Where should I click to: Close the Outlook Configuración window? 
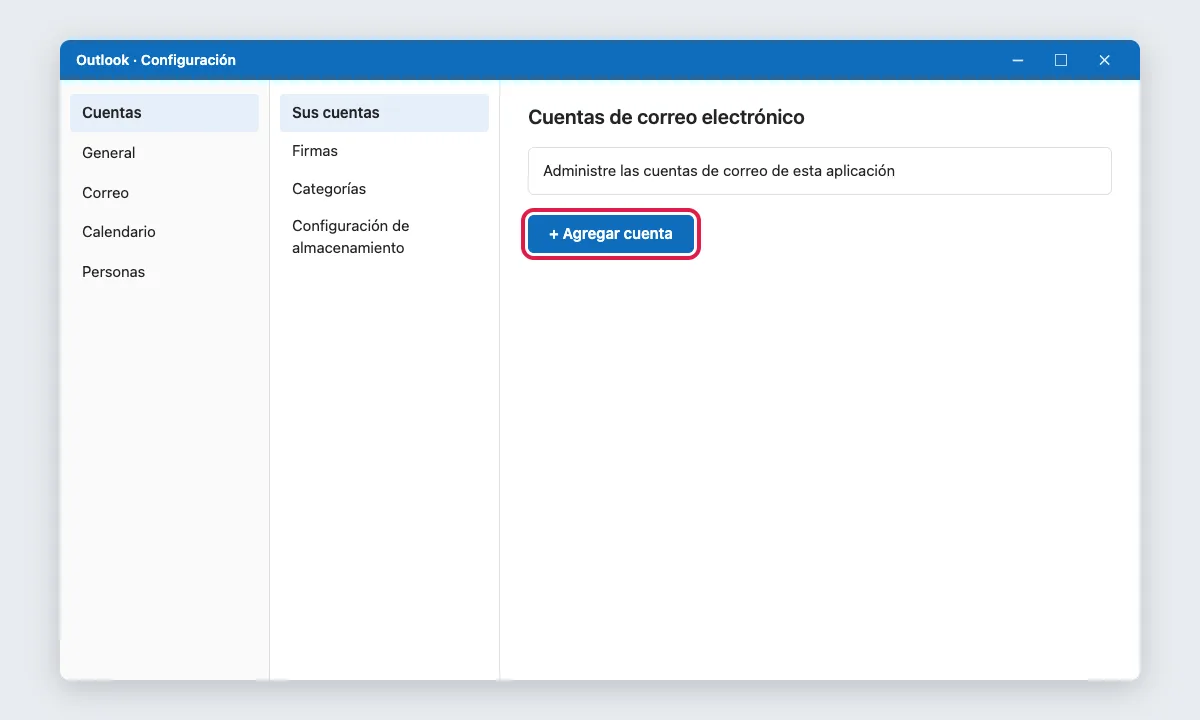(x=1105, y=60)
